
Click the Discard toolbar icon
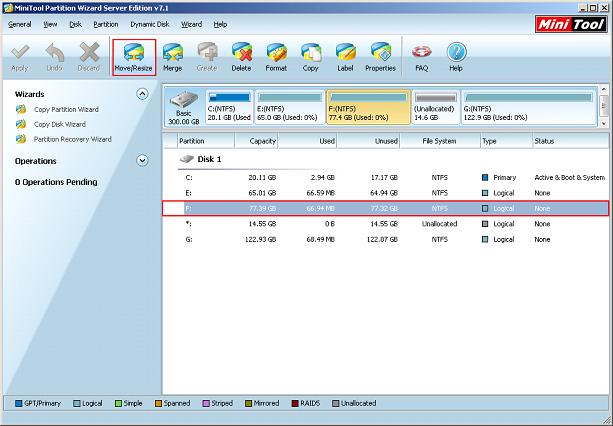[89, 57]
